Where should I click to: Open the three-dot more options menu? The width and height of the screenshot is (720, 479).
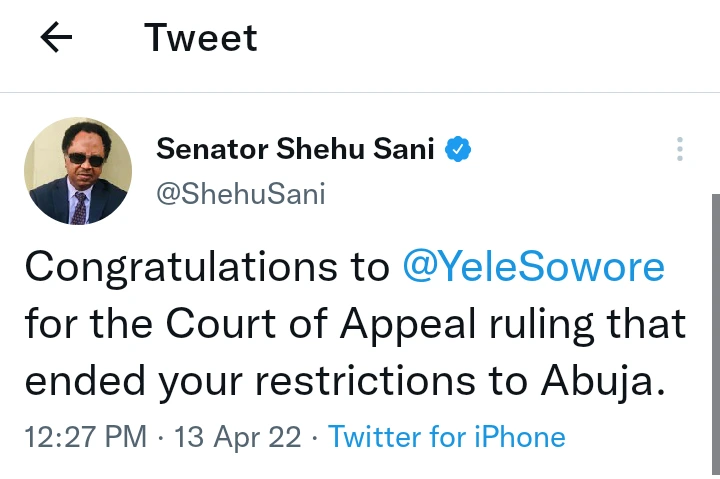pos(680,150)
